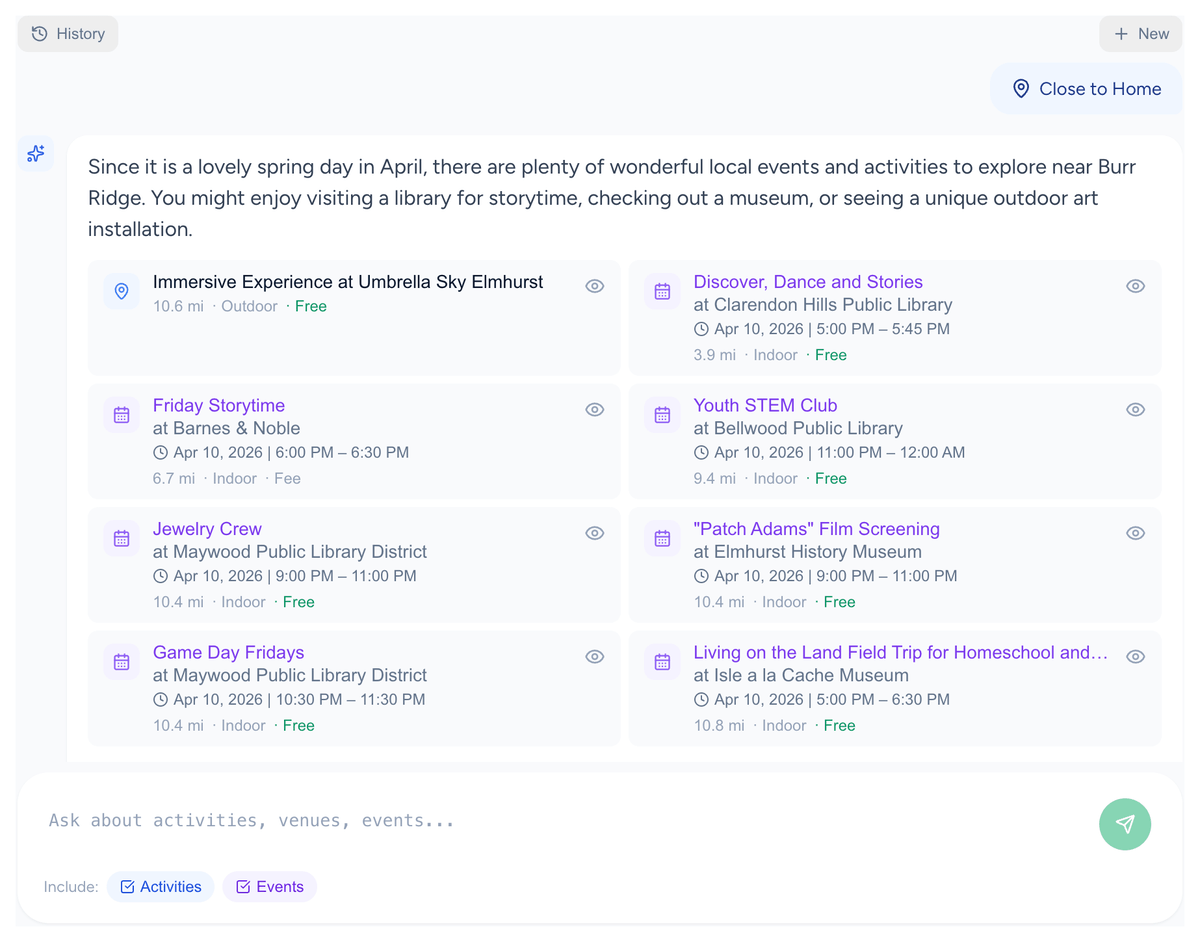Click "at Clarendon Hills Public Library" venue text
1200x942 pixels.
pos(823,305)
